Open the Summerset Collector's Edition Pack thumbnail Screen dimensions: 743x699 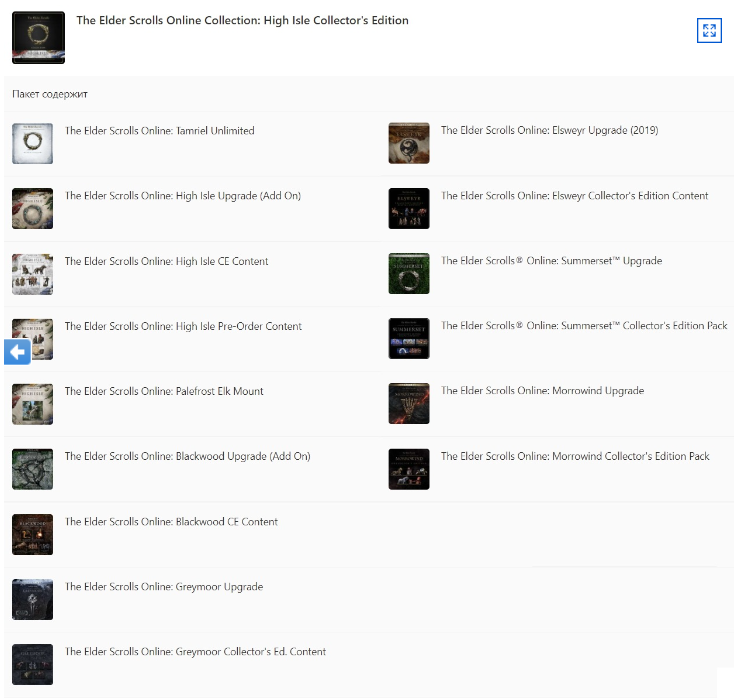(x=409, y=338)
